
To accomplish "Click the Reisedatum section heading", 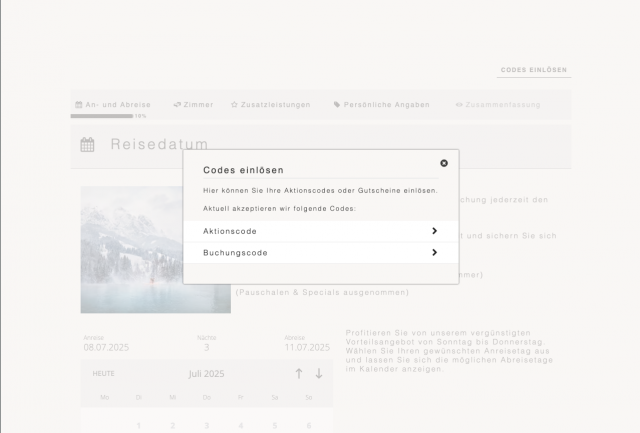I will (x=160, y=144).
